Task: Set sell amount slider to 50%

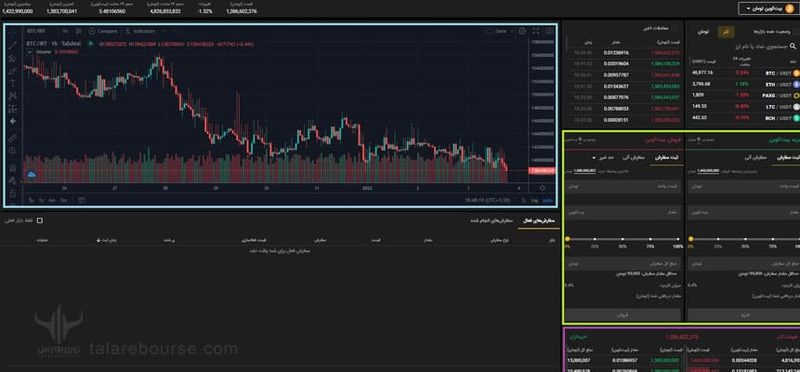Action: [x=623, y=239]
